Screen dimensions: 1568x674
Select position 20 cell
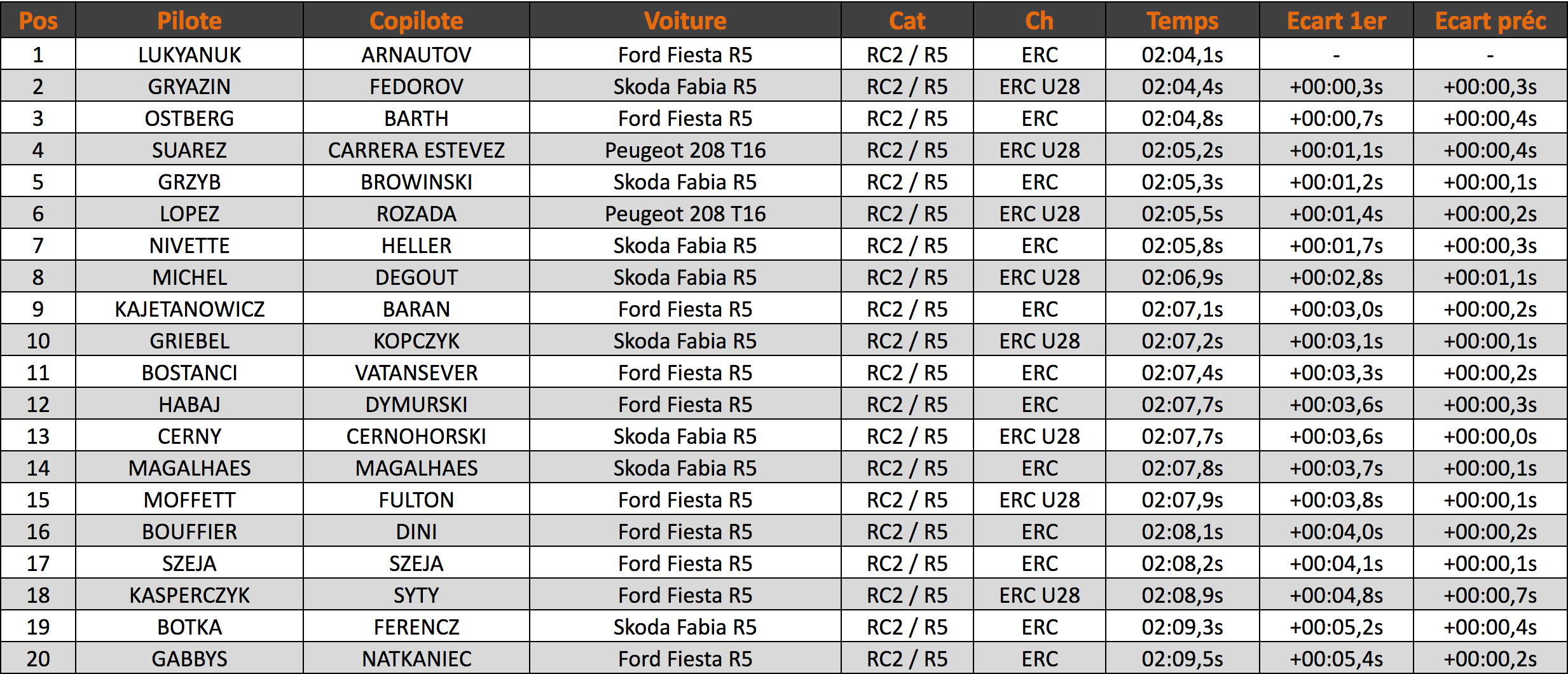pyautogui.click(x=38, y=658)
